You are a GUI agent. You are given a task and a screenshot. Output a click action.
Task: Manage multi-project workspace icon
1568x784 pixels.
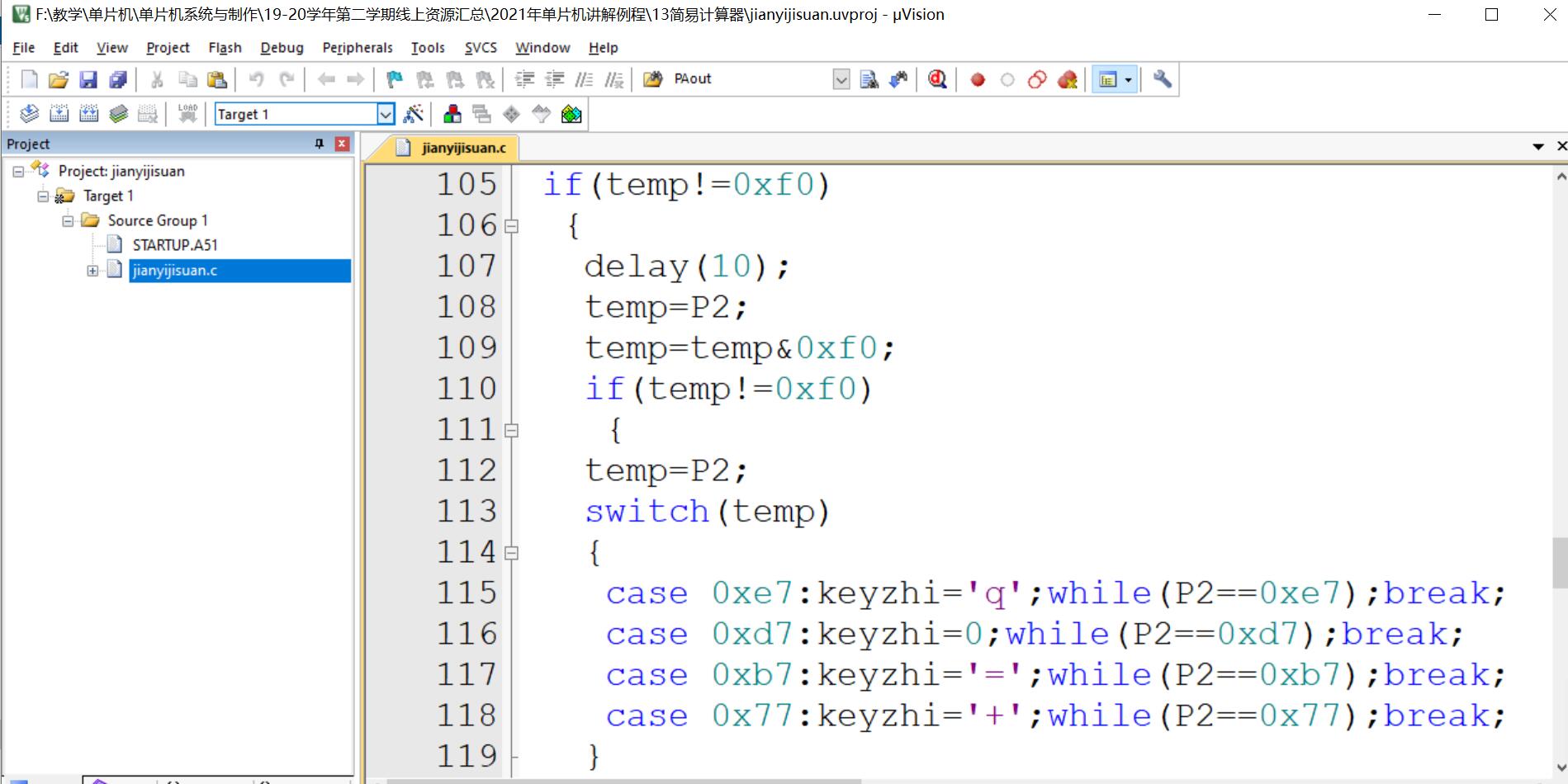[481, 114]
